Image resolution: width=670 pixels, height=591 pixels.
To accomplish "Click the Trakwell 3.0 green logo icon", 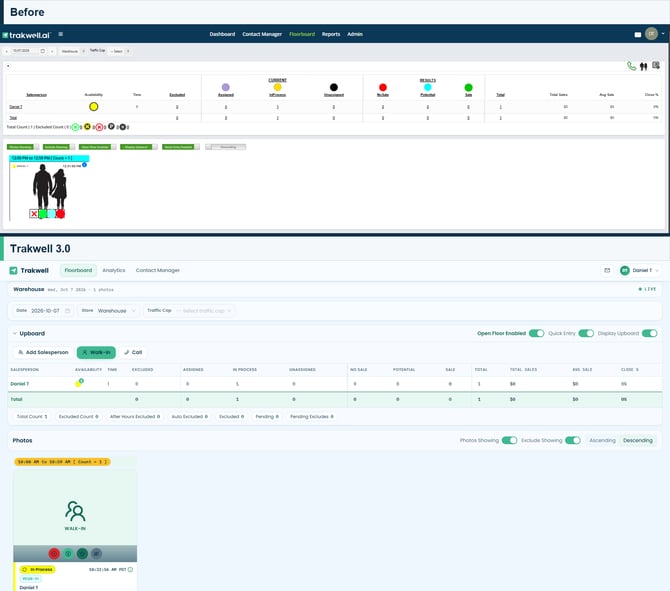I will pyautogui.click(x=13, y=271).
